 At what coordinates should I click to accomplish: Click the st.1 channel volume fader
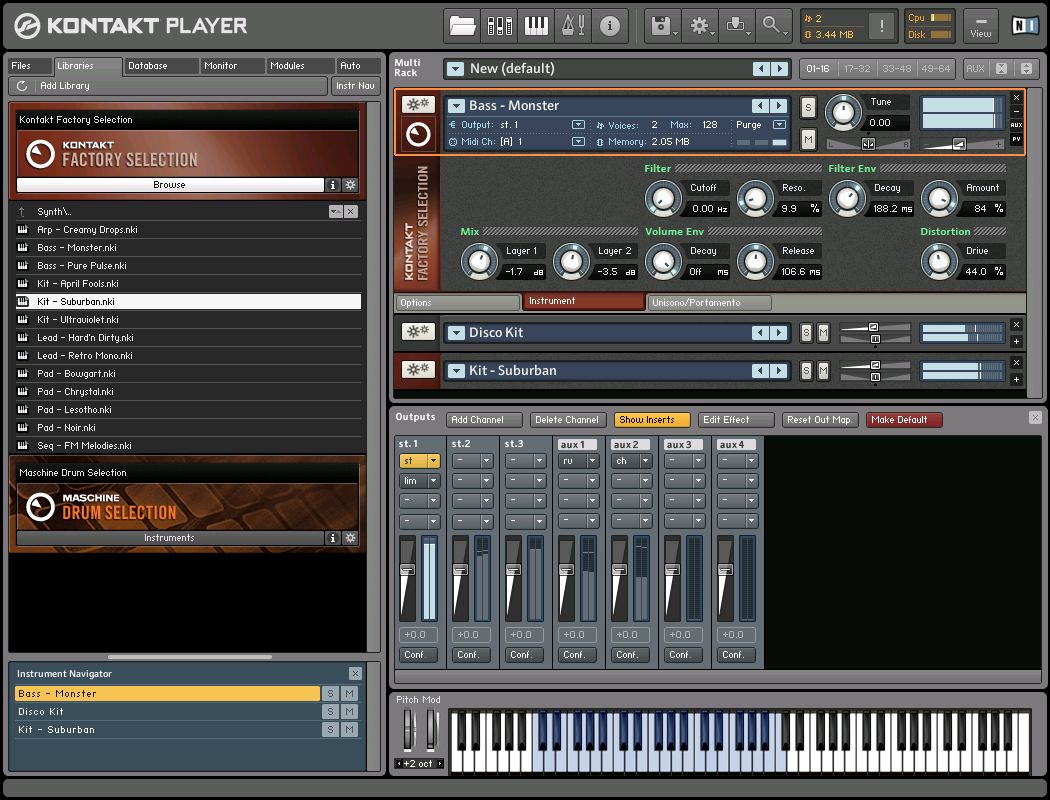407,570
